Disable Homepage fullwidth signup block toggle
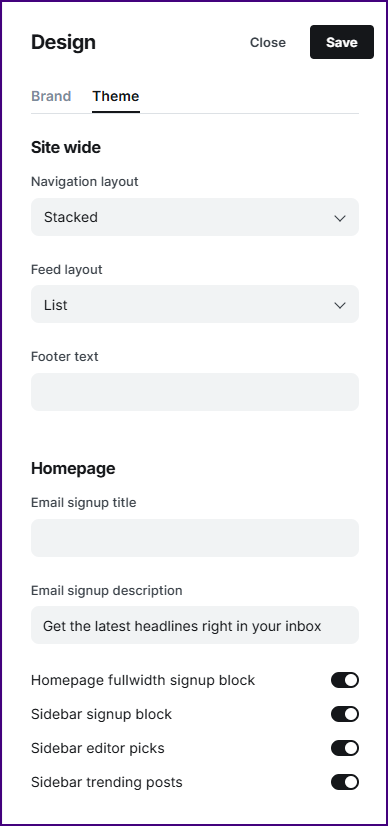 coord(345,680)
